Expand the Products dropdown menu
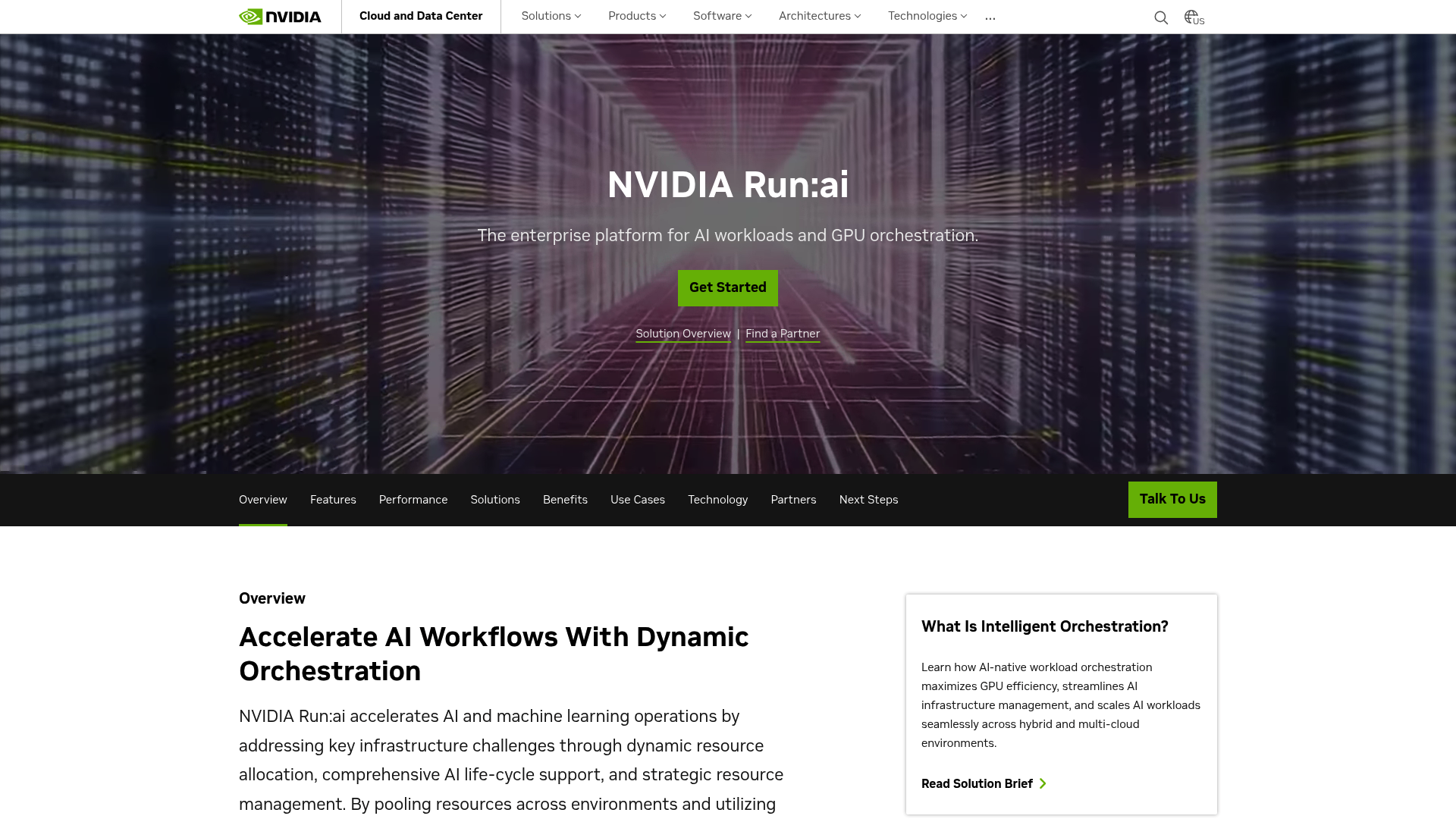Screen dimensions: 1456x819 coord(637,16)
